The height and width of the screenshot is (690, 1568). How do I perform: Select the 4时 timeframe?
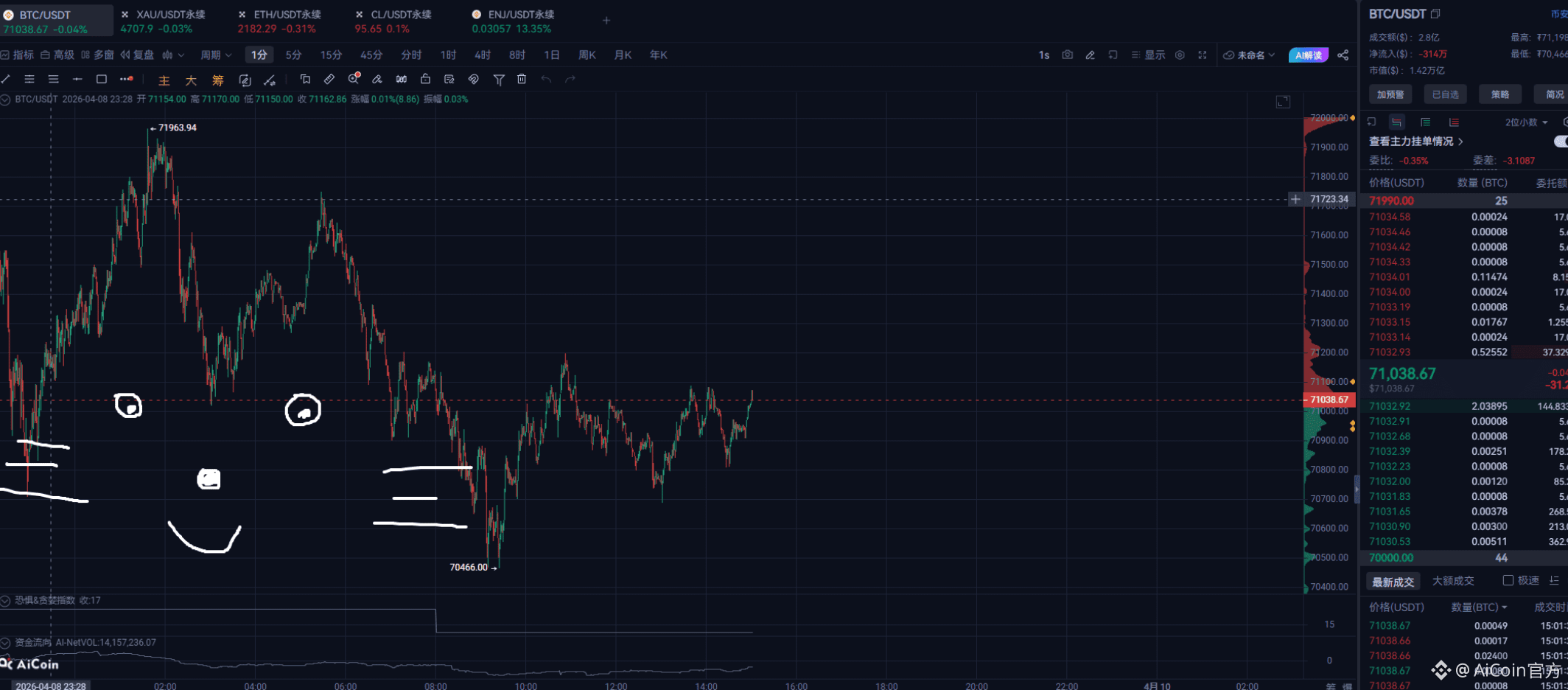483,55
